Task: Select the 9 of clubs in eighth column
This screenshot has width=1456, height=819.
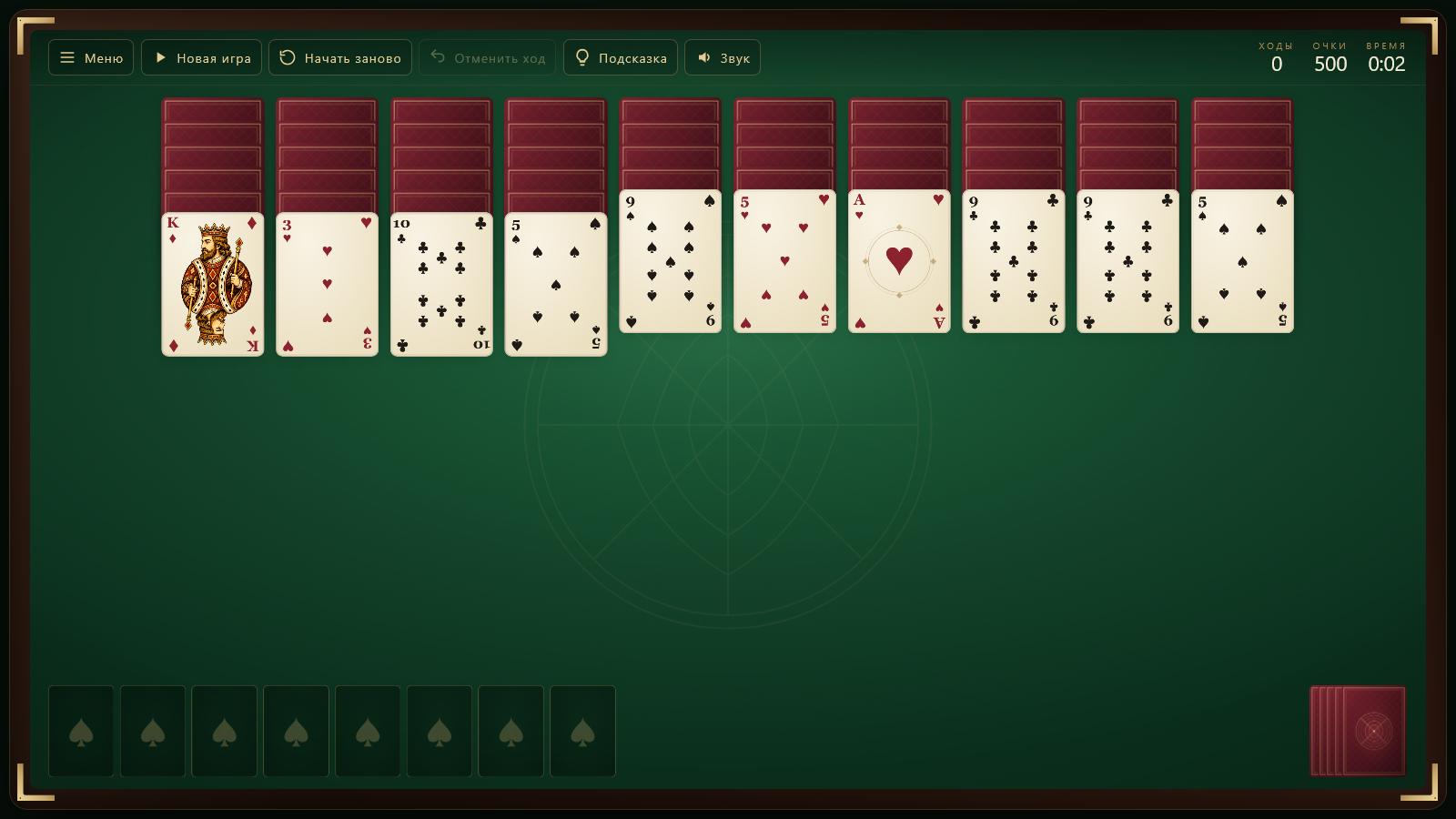Action: click(x=1014, y=261)
